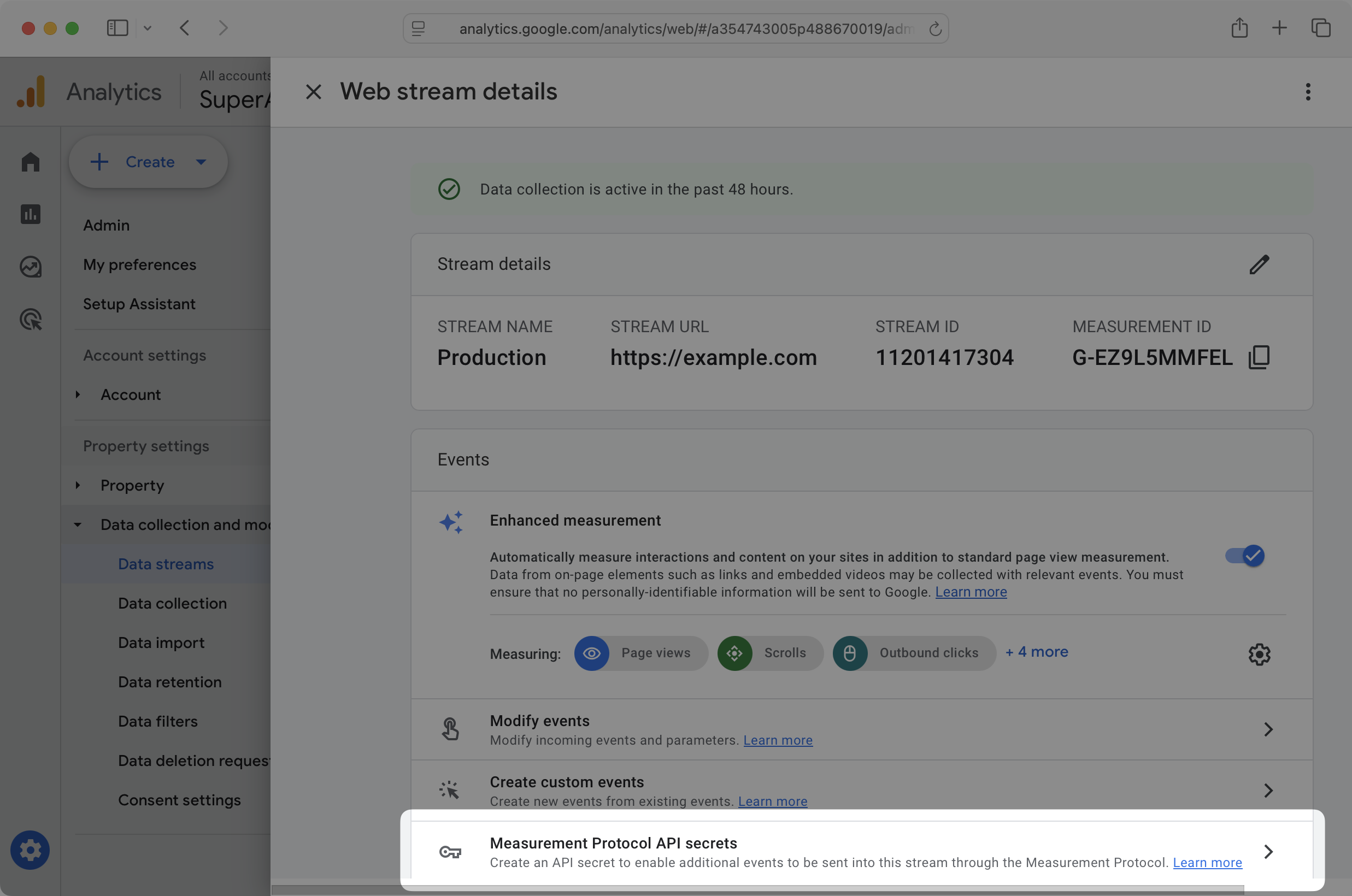The height and width of the screenshot is (896, 1352).
Task: Edit stream details using the pencil icon
Action: (1260, 264)
